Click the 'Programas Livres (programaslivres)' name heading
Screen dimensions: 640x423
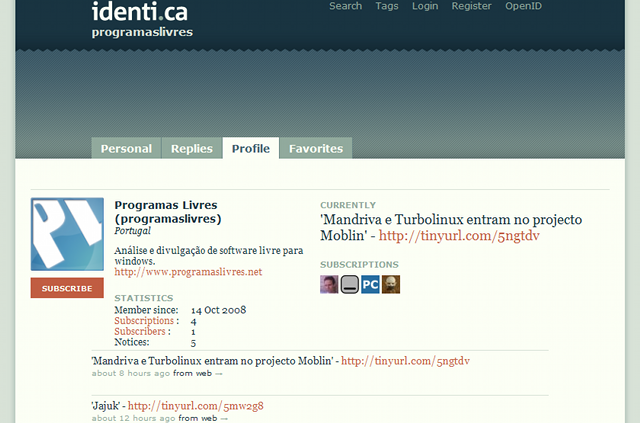(x=168, y=212)
